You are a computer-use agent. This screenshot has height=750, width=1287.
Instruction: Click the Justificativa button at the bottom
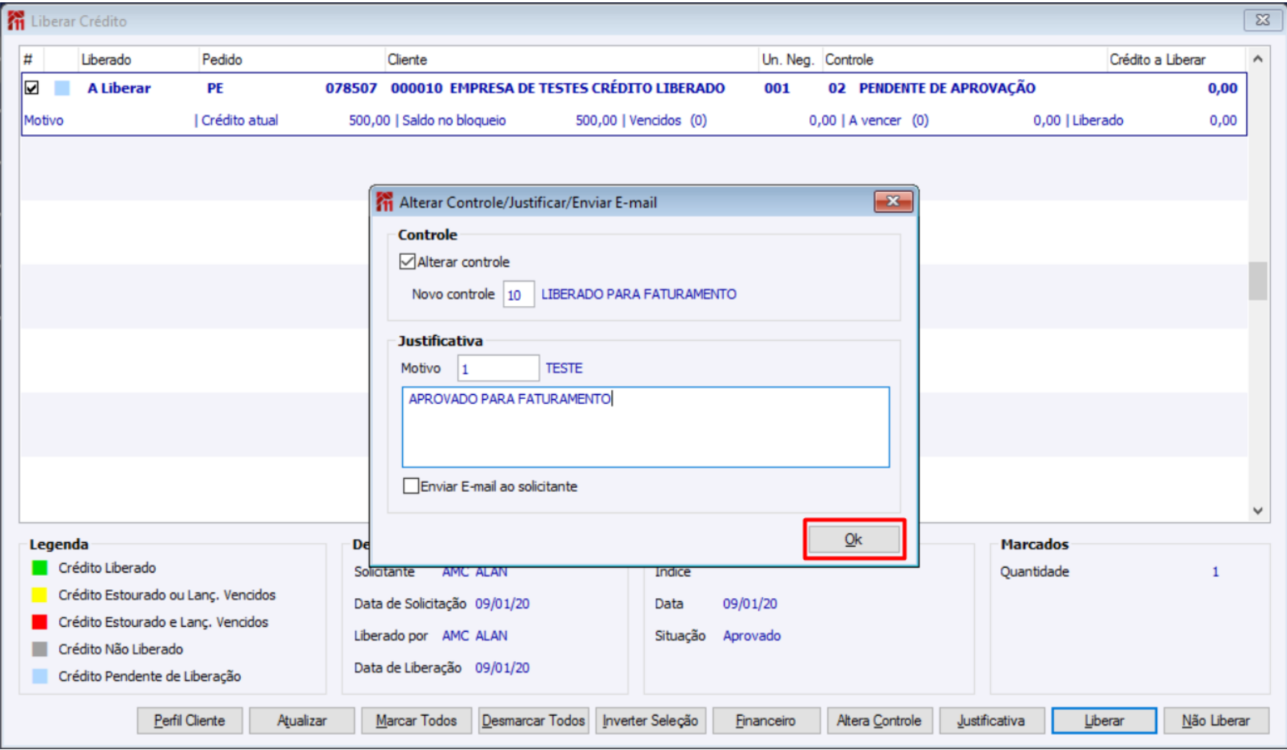point(991,721)
